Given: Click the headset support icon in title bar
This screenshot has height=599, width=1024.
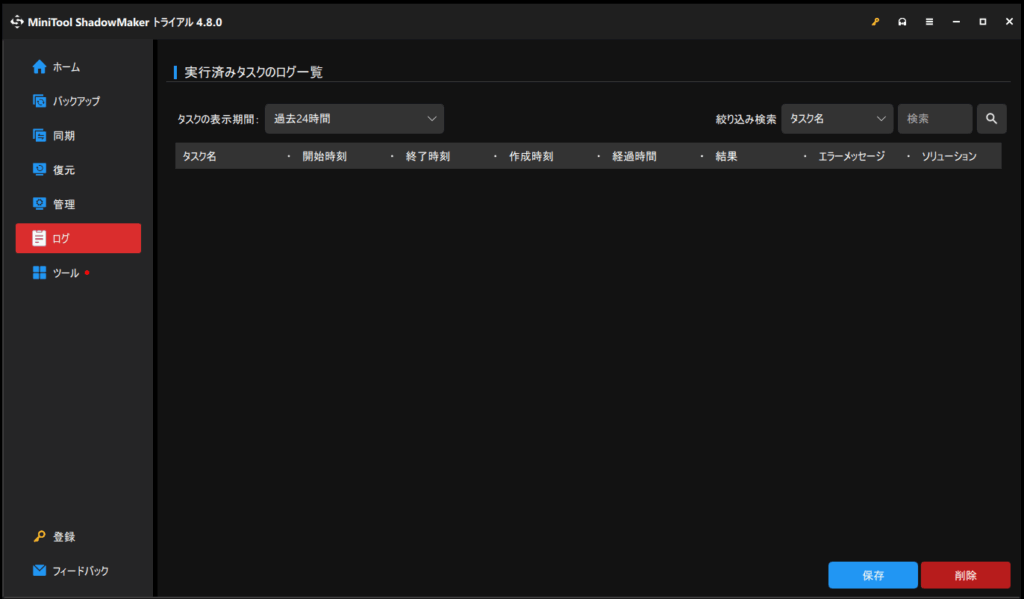Looking at the screenshot, I should 902,21.
